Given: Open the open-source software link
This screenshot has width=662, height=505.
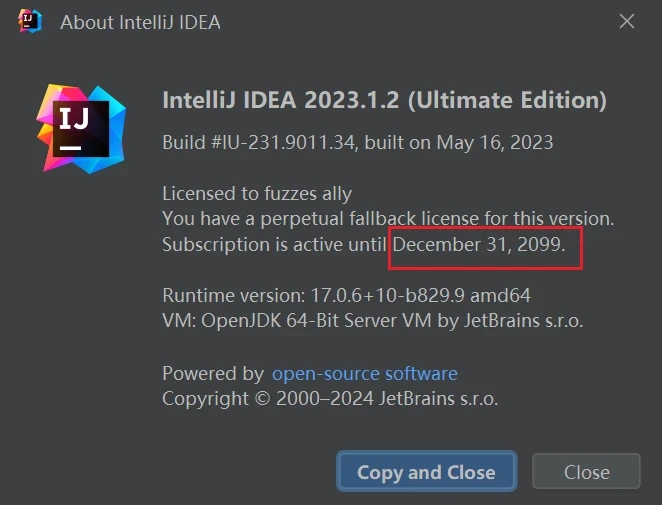Looking at the screenshot, I should click(365, 374).
